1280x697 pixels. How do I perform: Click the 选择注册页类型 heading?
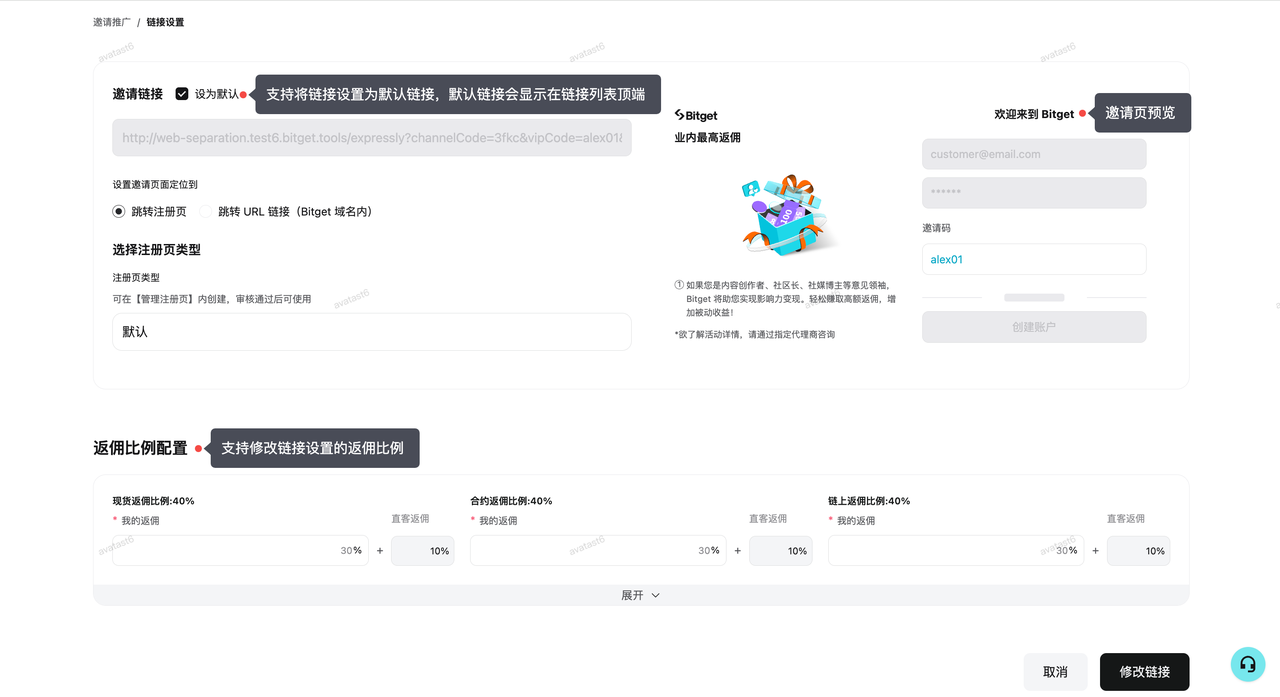click(x=157, y=250)
